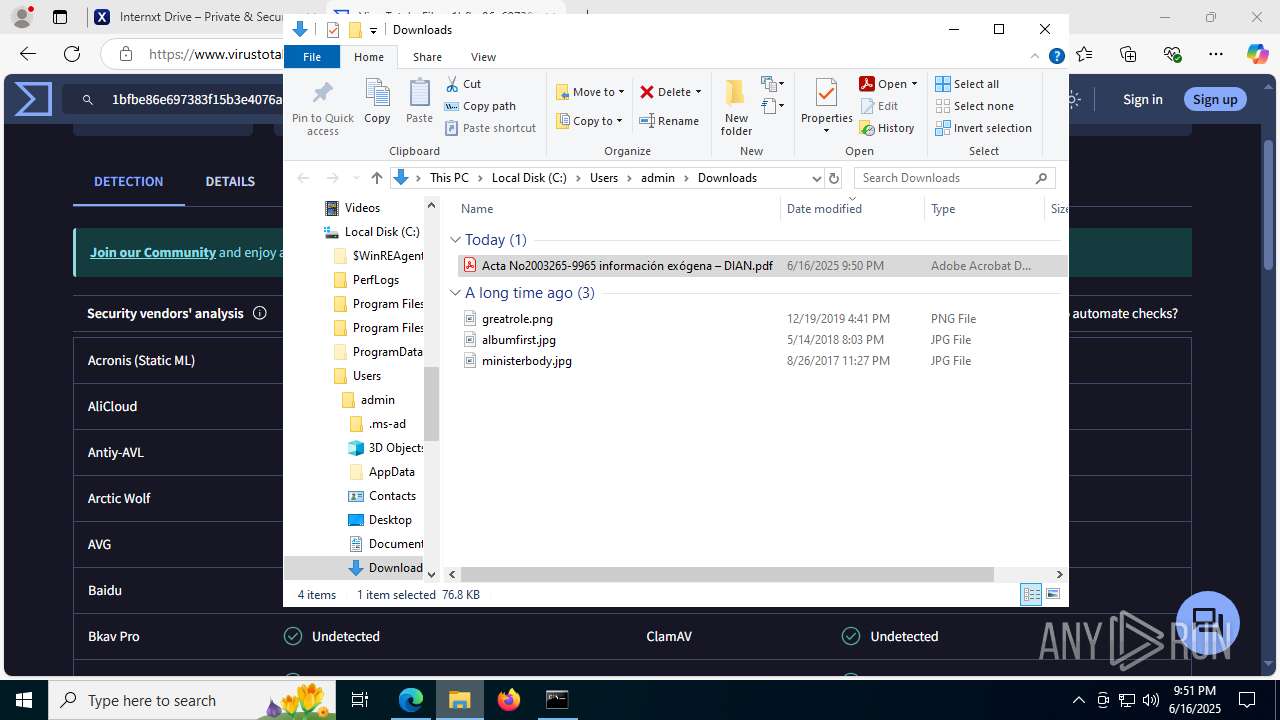Select Videos in navigation tree
1280x720 pixels.
(362, 208)
